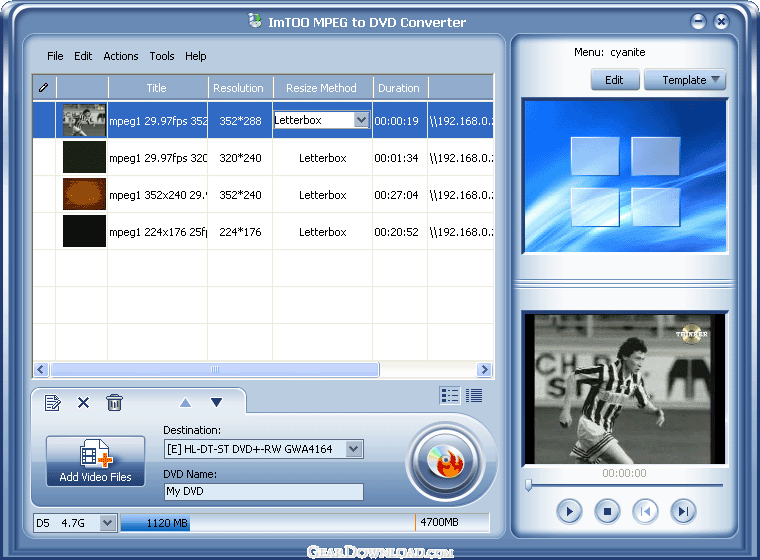The image size is (760, 560).
Task: Sort by the Resolution column header
Action: click(240, 88)
